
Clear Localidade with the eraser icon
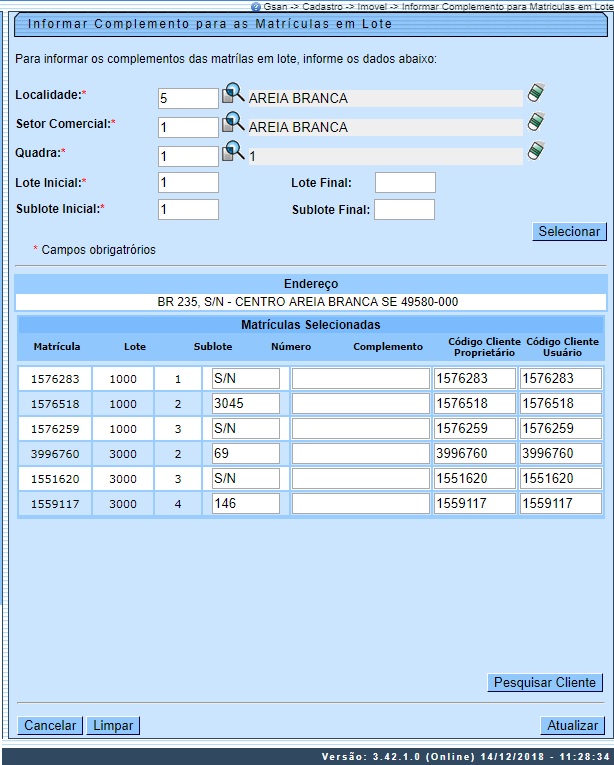click(x=536, y=94)
